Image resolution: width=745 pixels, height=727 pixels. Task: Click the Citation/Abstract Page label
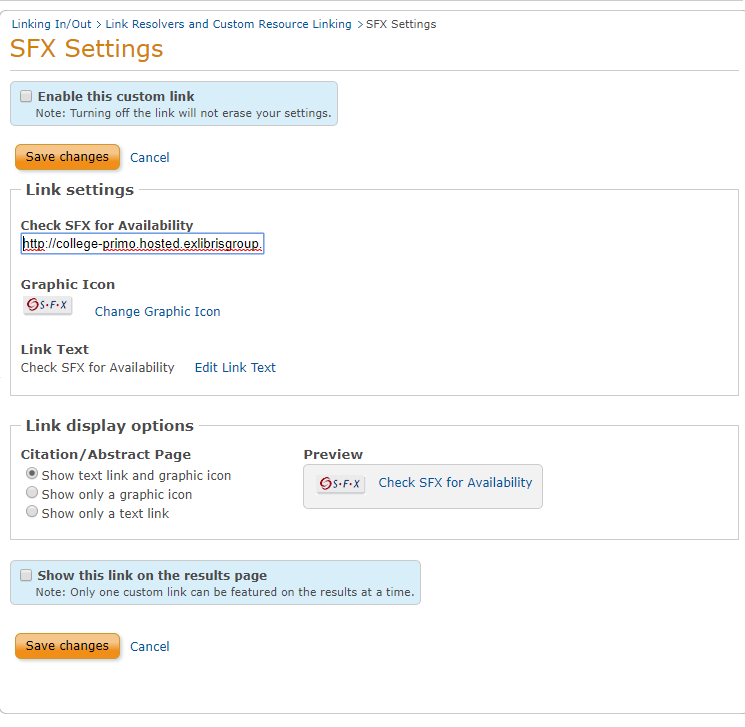[106, 455]
